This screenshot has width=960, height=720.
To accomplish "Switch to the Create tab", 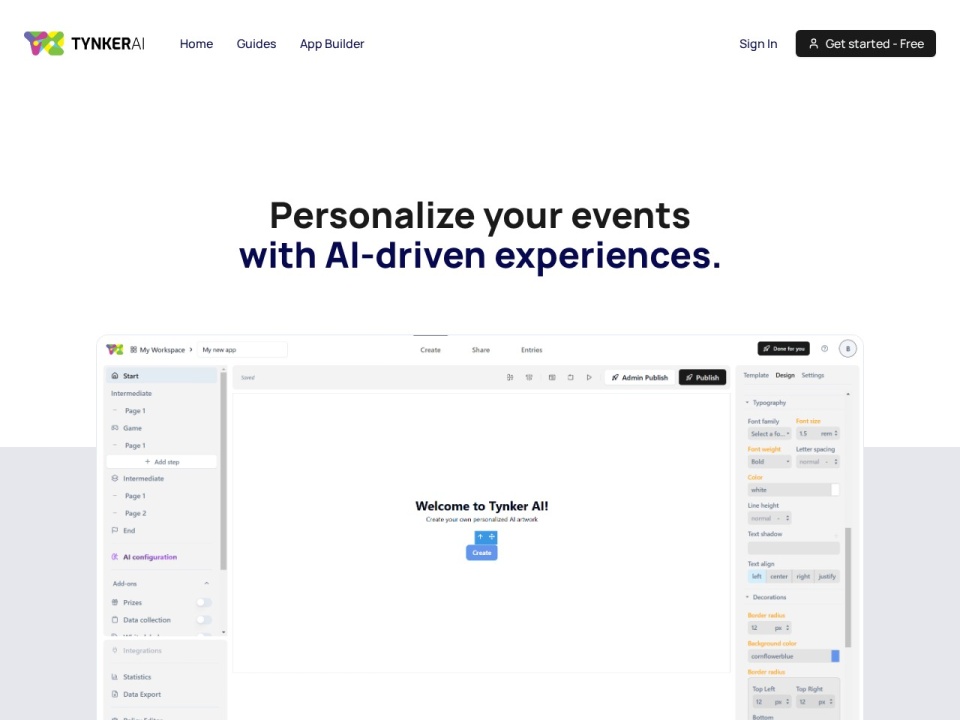I will [430, 350].
